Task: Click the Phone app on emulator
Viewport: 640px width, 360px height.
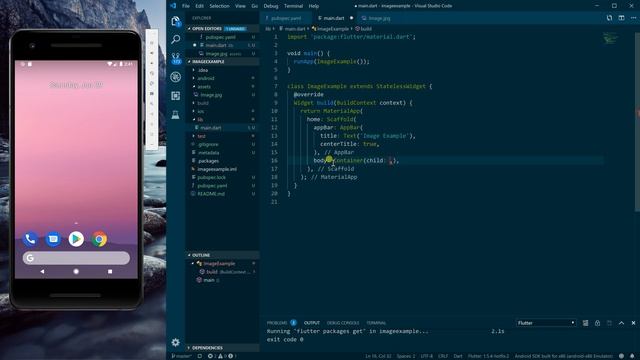Action: click(30, 239)
